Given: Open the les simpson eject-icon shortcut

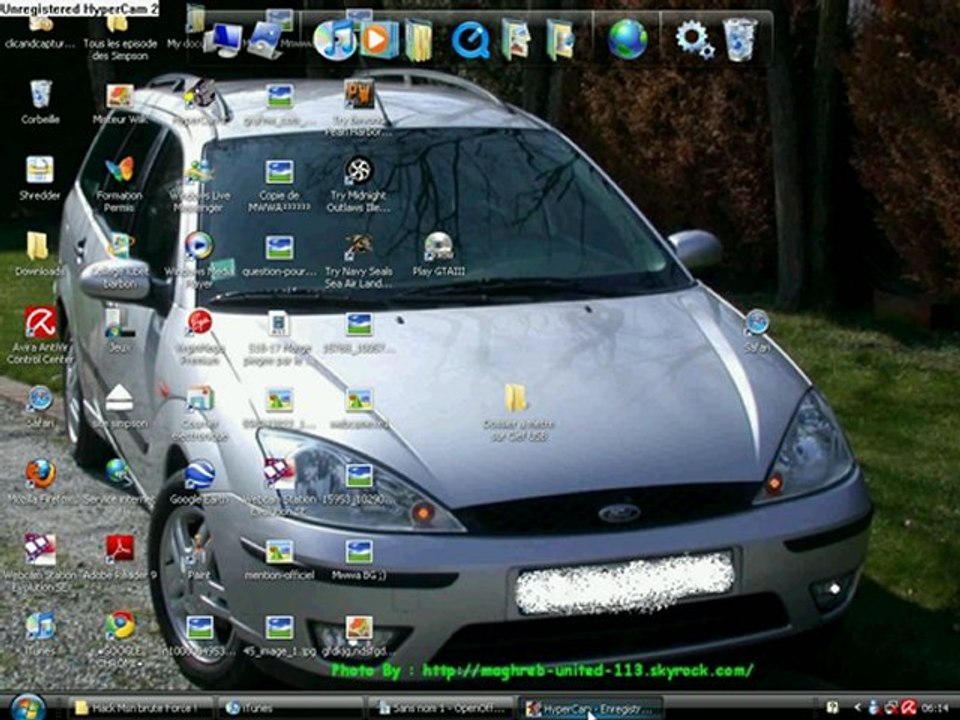Looking at the screenshot, I should pos(119,405).
